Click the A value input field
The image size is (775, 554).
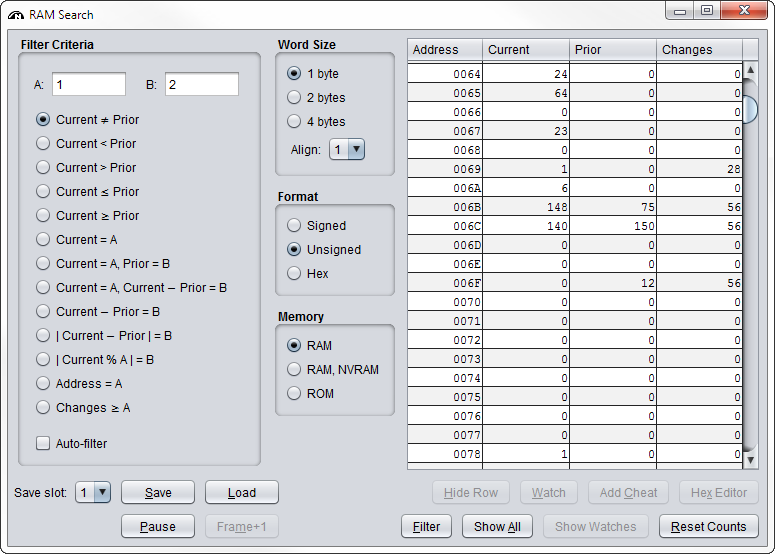(88, 84)
